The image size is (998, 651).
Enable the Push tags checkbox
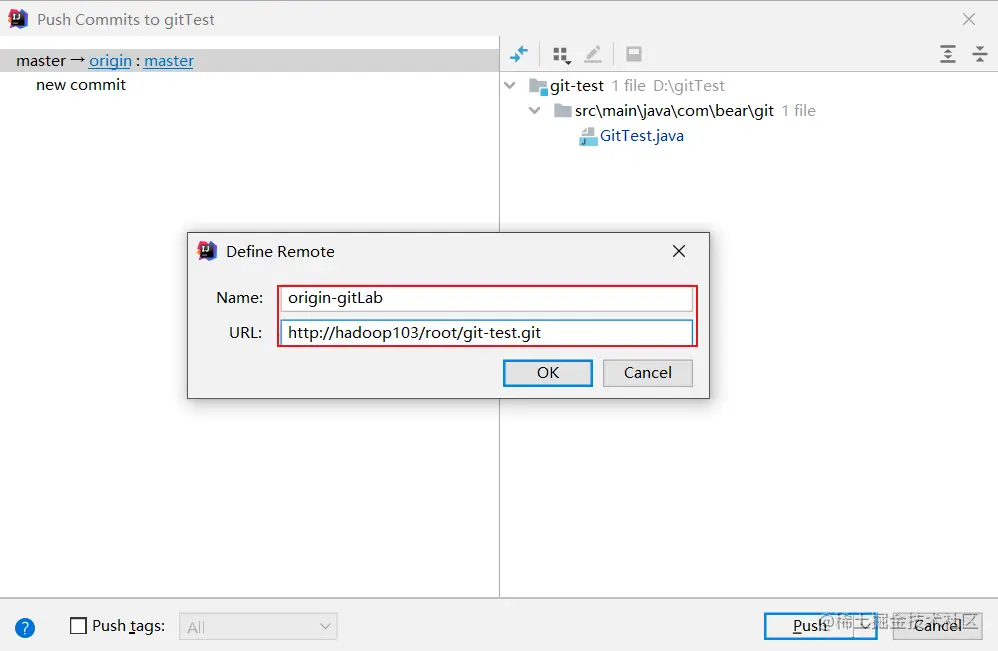click(78, 626)
